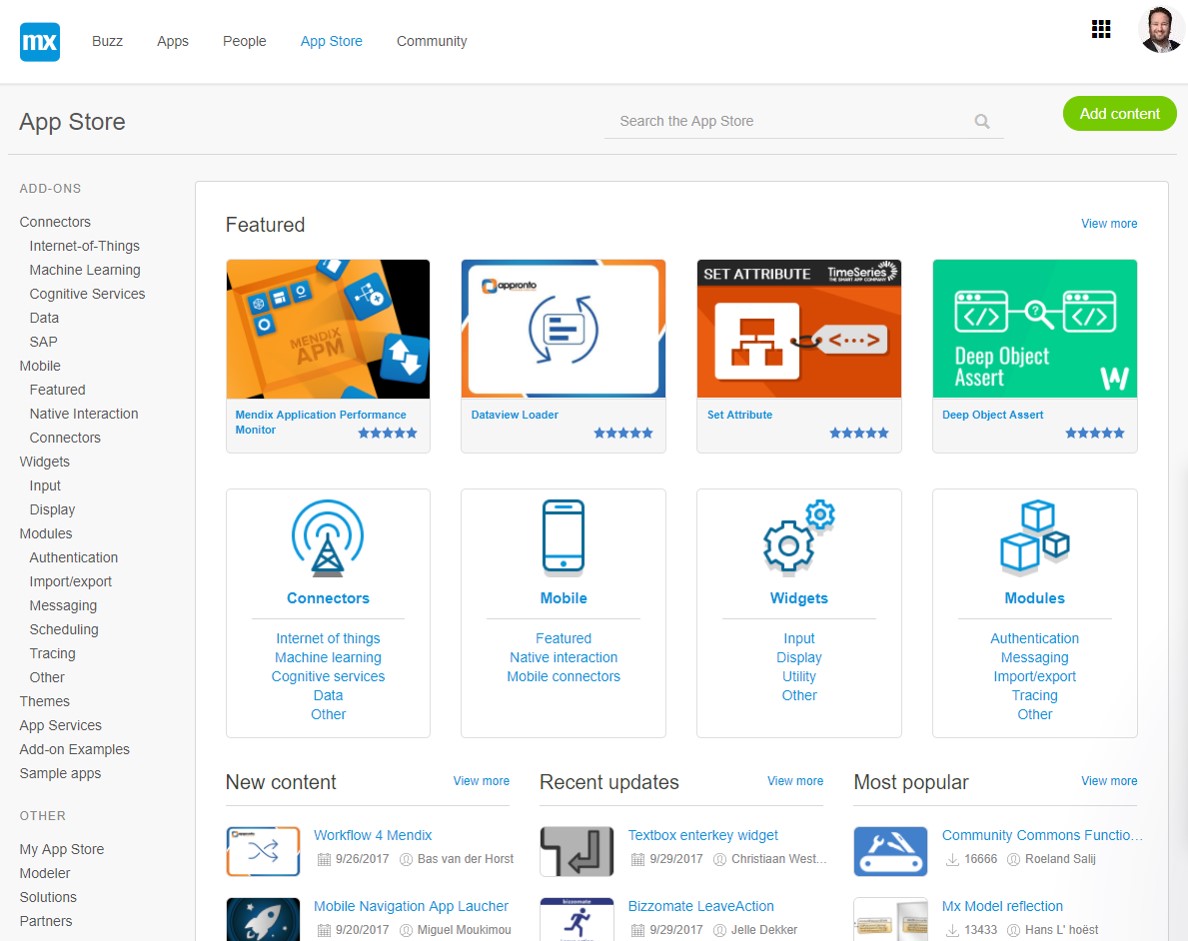Open Utility in Widgets card
1188x941 pixels.
click(799, 677)
